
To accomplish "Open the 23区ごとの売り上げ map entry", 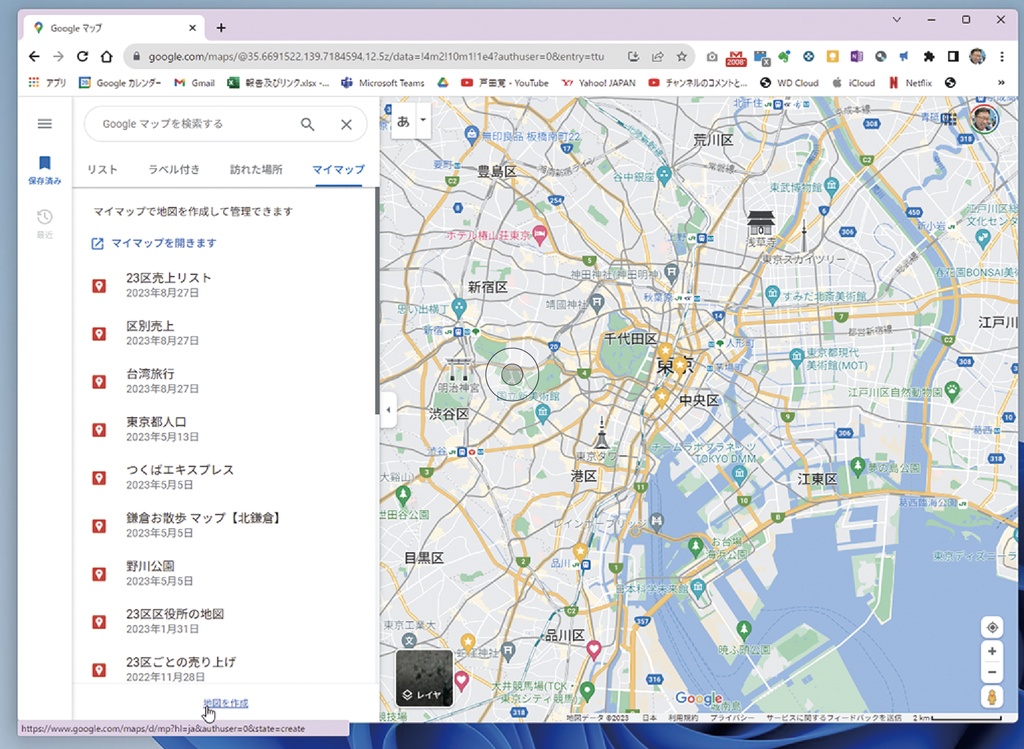I will click(225, 669).
